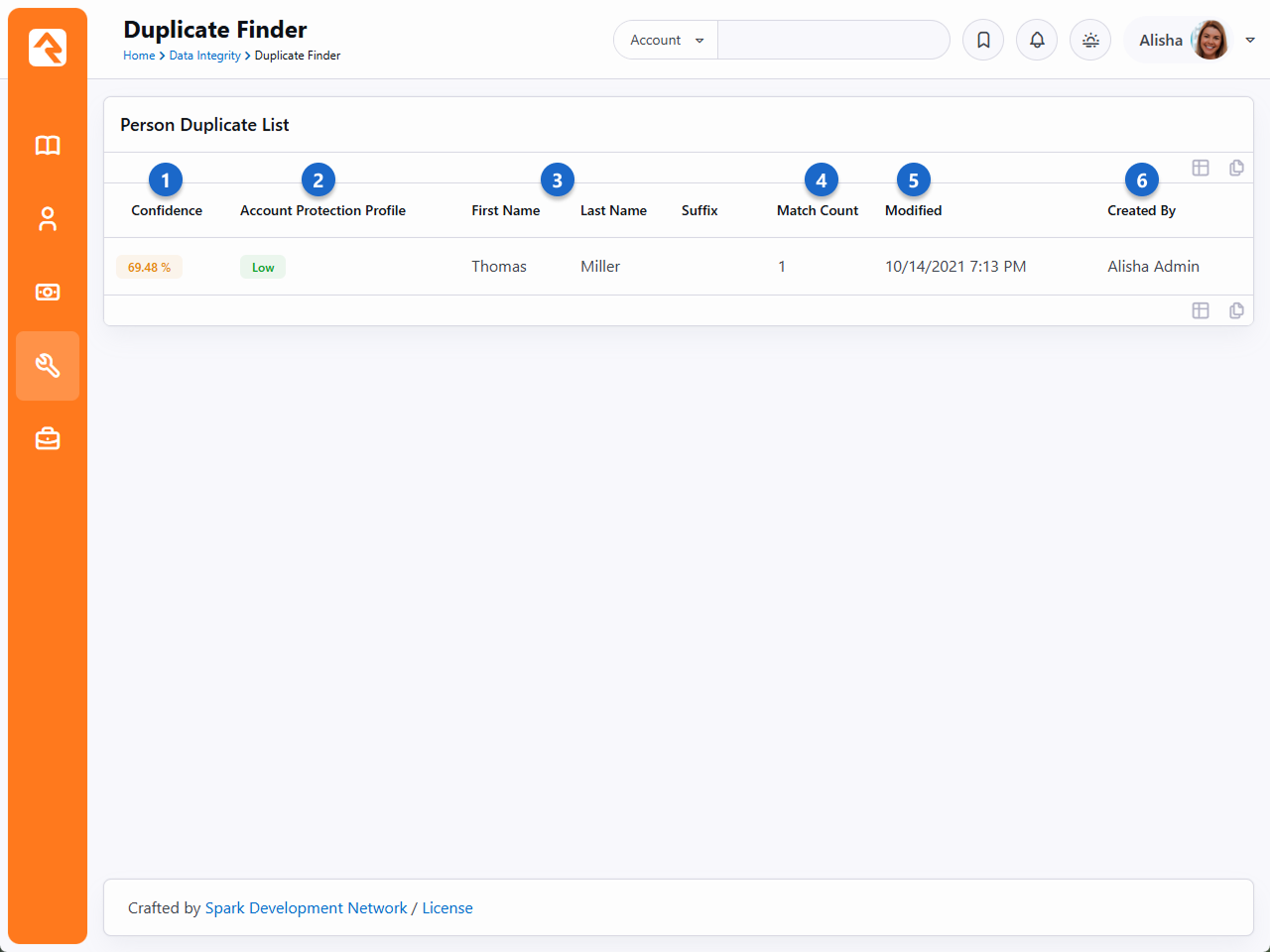The image size is (1270, 952).
Task: Open the briefcase admin sidebar menu
Action: tap(48, 439)
